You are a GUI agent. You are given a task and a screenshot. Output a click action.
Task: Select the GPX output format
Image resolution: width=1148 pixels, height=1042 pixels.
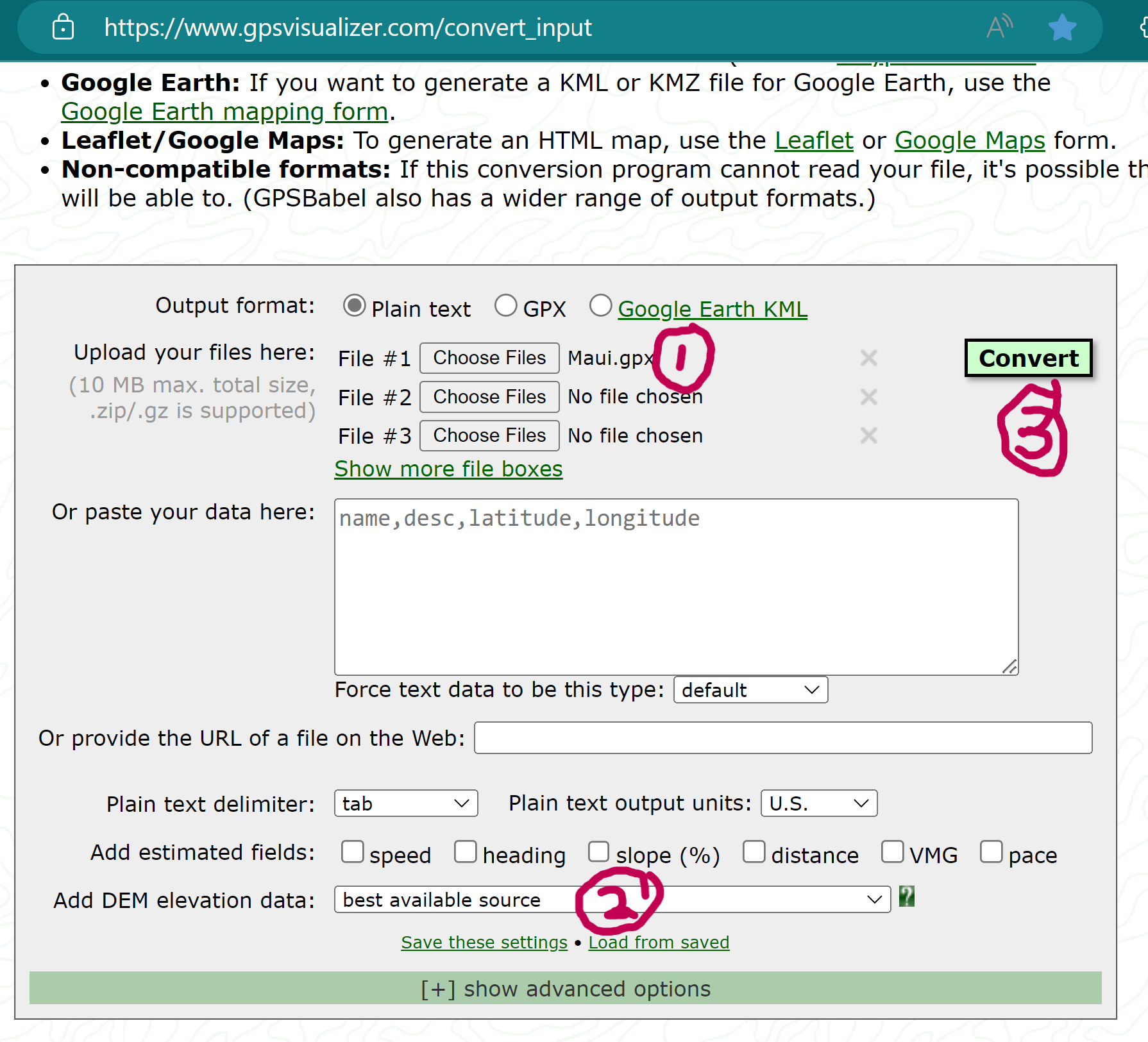click(x=505, y=306)
